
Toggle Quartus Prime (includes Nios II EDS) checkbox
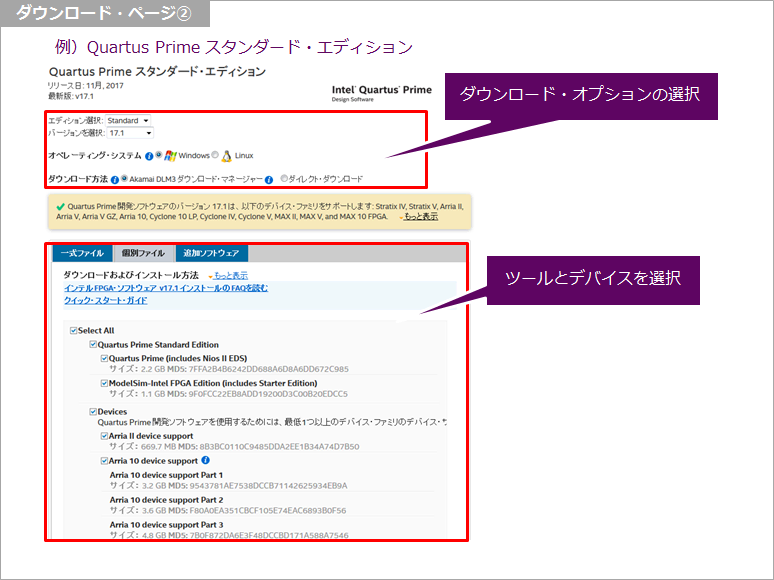pyautogui.click(x=104, y=358)
